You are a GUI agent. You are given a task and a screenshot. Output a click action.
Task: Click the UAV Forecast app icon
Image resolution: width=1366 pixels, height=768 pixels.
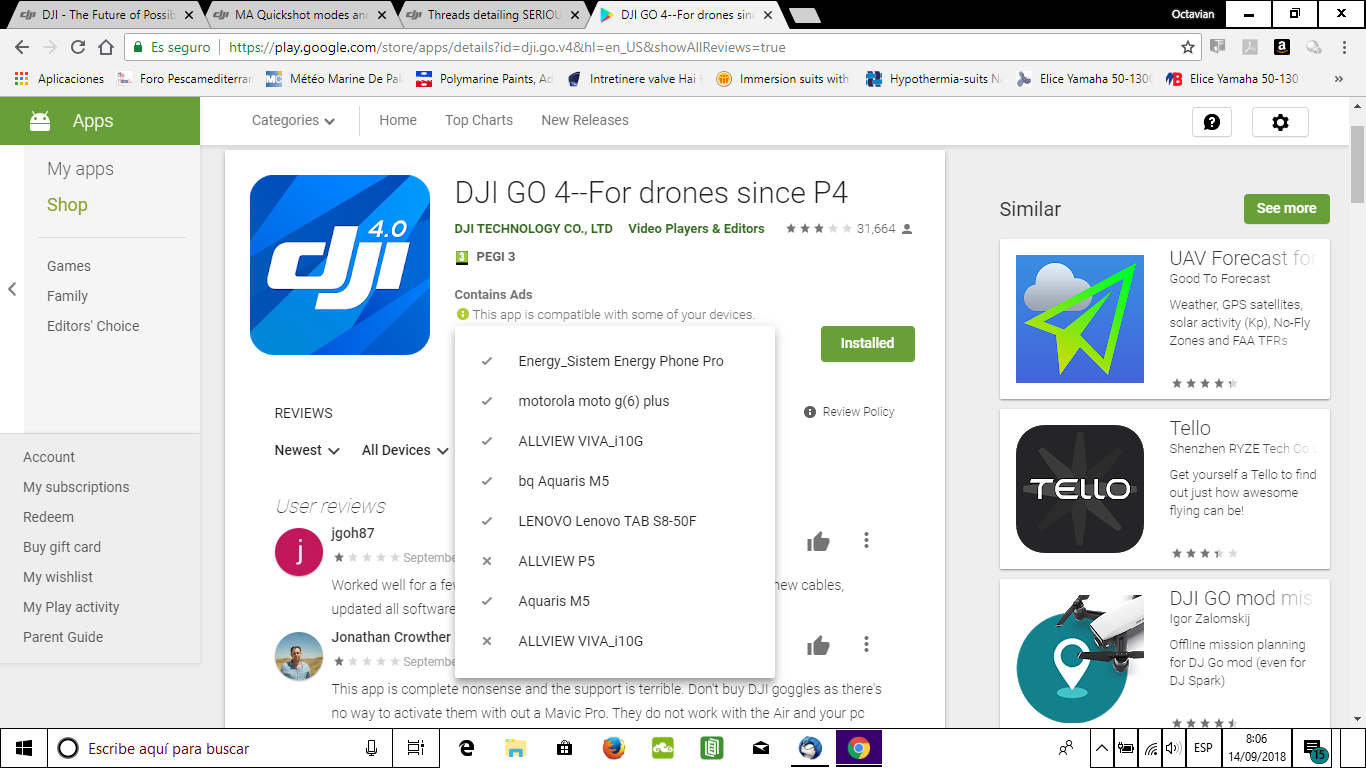[x=1080, y=319]
